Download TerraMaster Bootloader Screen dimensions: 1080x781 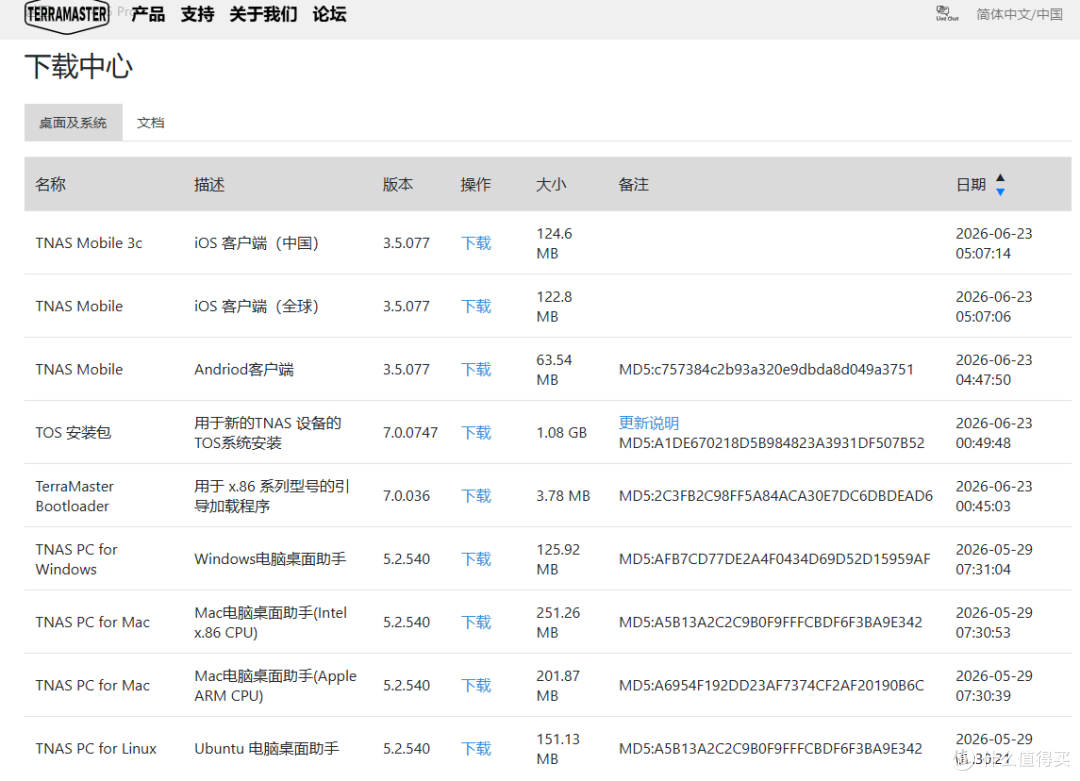pyautogui.click(x=476, y=496)
